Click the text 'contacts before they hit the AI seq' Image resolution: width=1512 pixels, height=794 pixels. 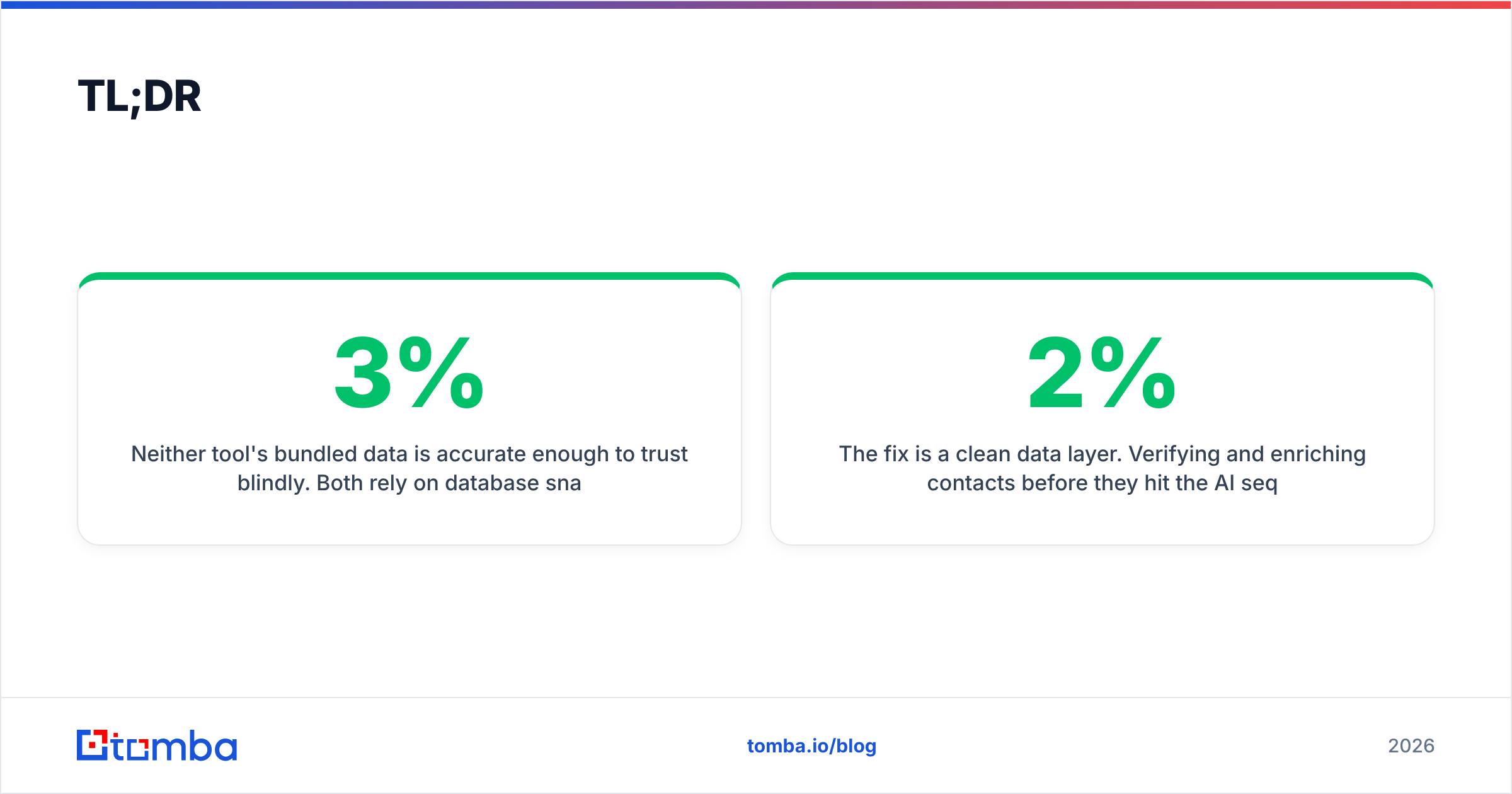[x=1102, y=483]
